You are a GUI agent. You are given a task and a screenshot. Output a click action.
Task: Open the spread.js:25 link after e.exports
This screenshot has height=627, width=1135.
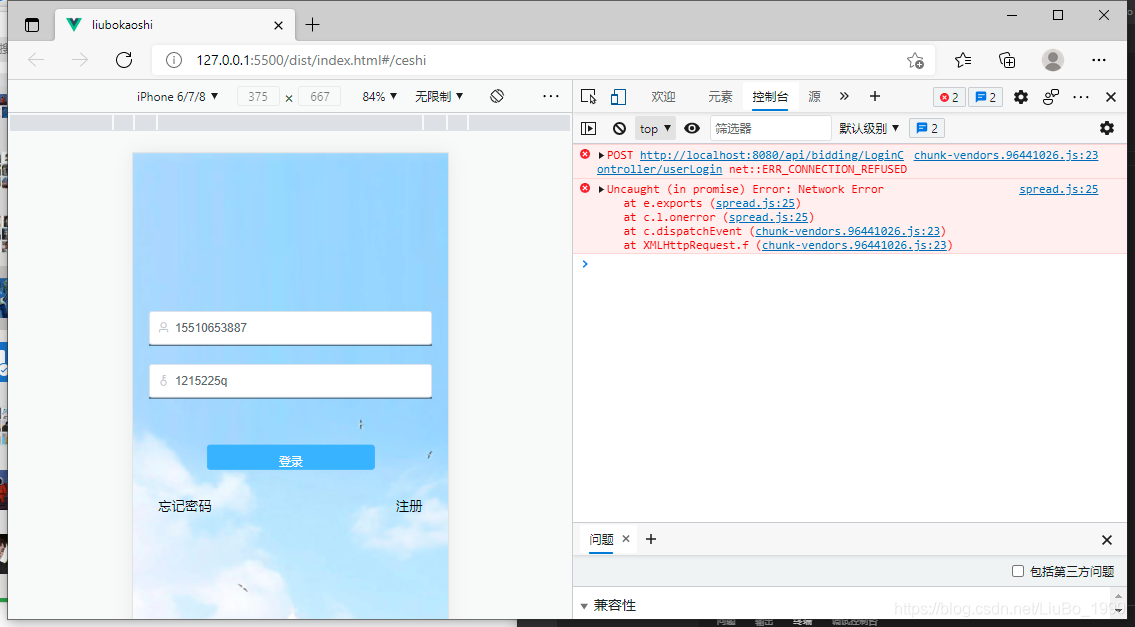[x=755, y=203]
